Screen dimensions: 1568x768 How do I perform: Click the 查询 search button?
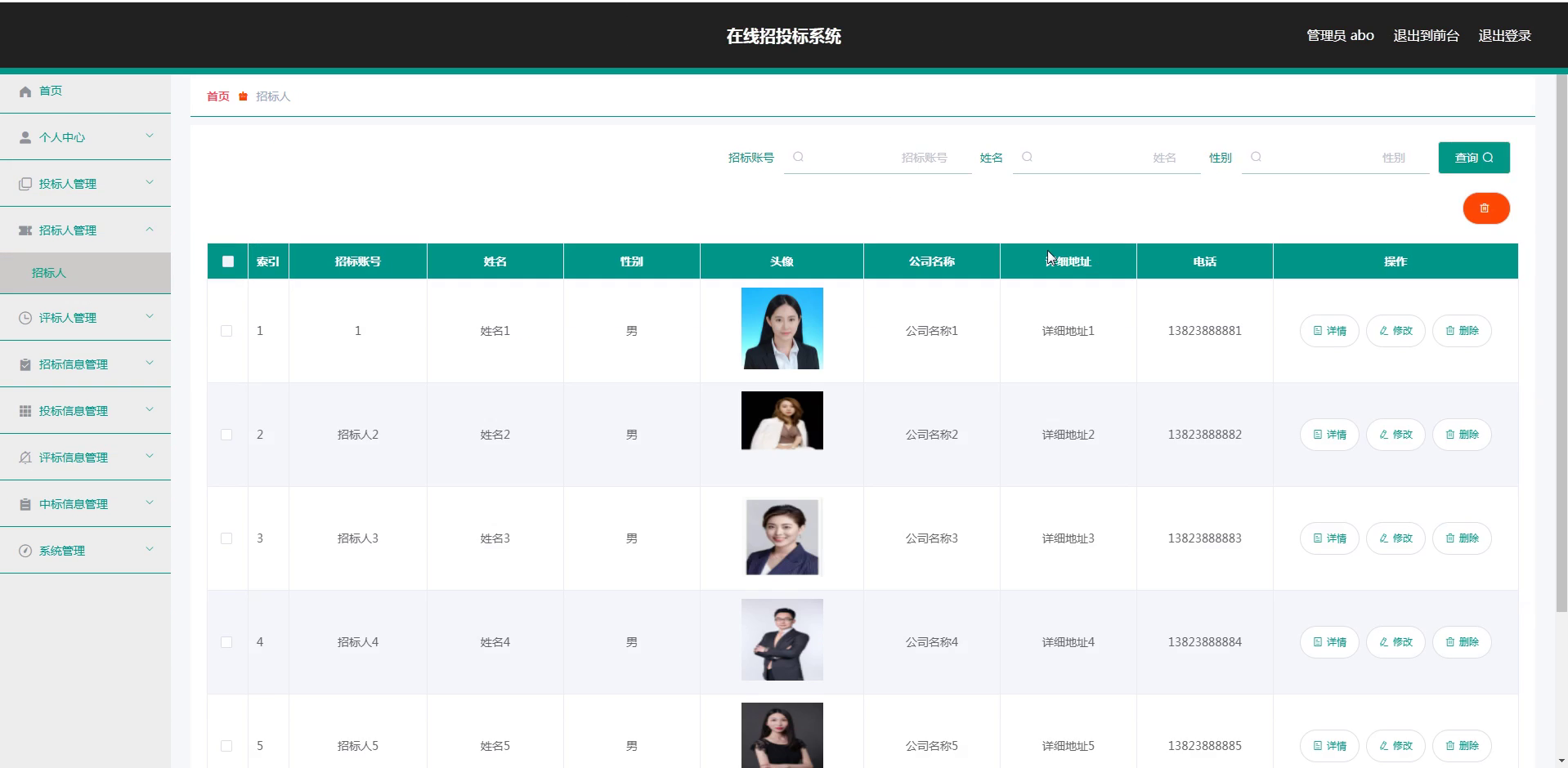point(1474,158)
